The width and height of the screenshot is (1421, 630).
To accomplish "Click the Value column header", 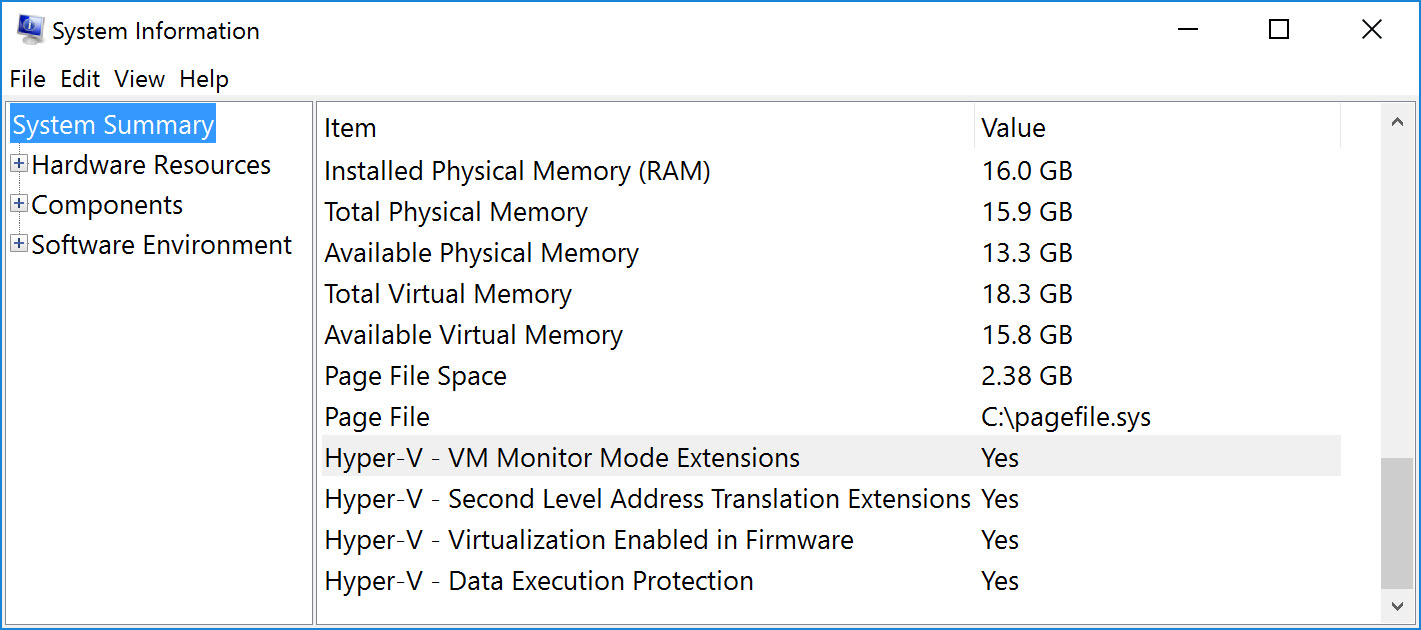I will 1013,128.
